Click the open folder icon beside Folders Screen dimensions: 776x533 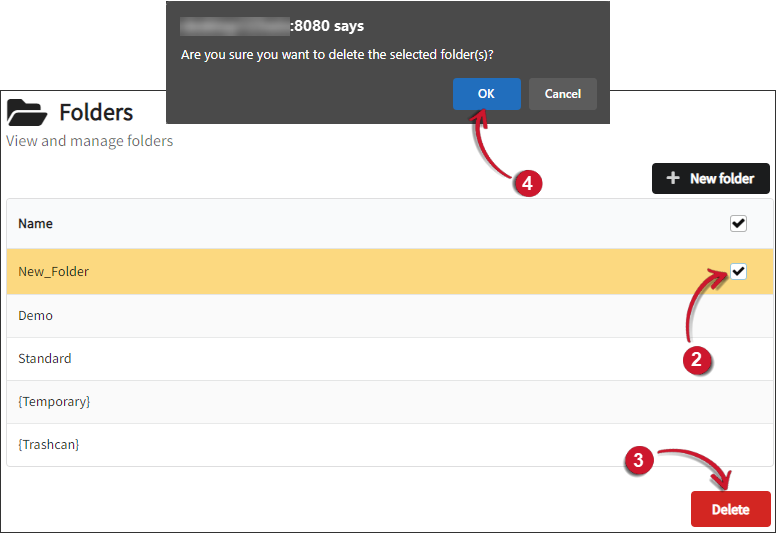tap(27, 112)
